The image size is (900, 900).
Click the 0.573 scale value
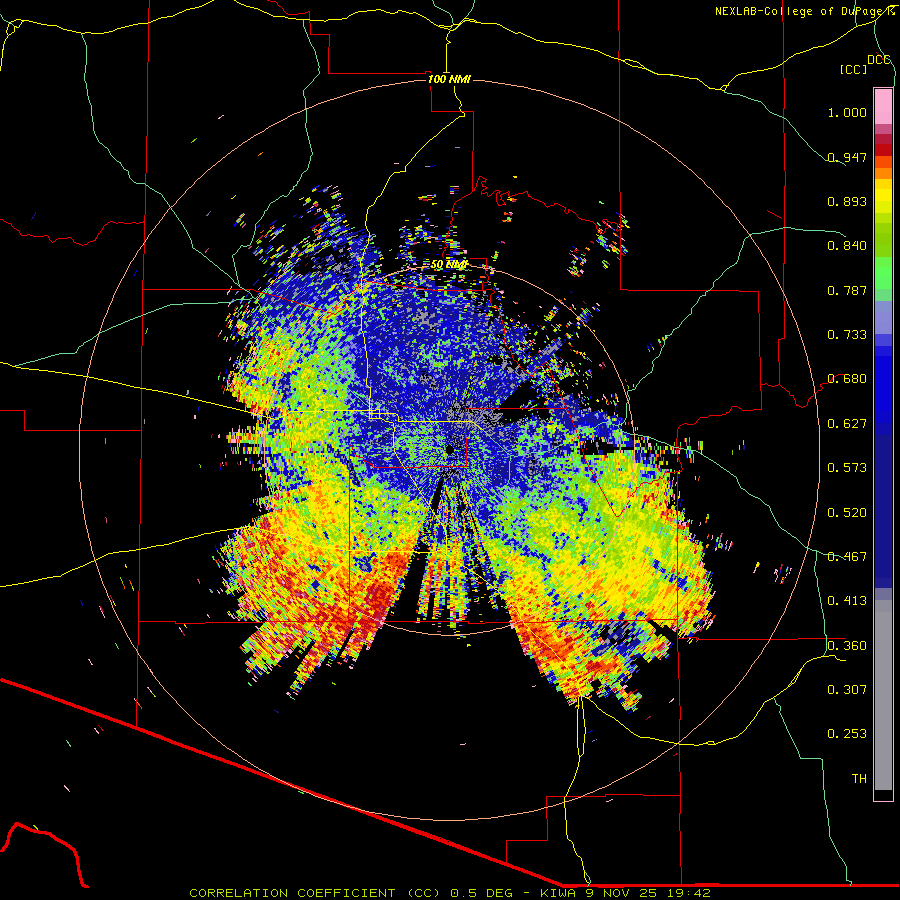pyautogui.click(x=847, y=468)
